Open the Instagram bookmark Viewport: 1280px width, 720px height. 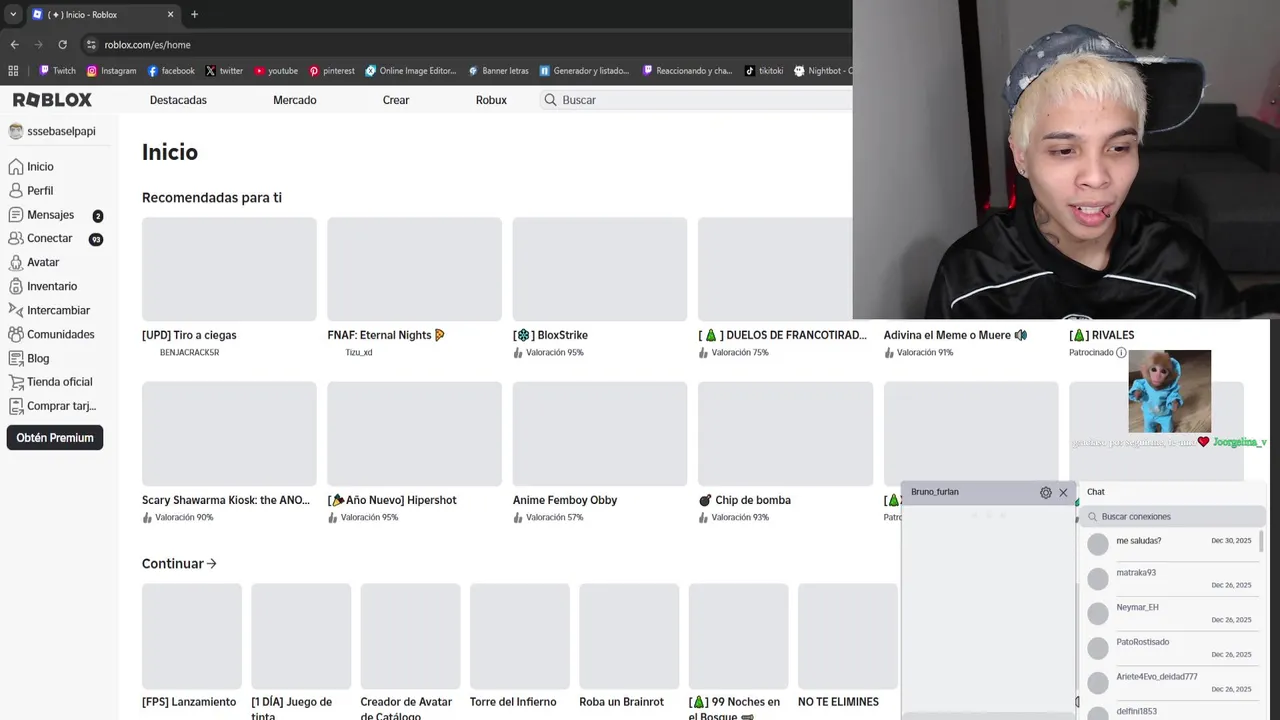(x=111, y=71)
